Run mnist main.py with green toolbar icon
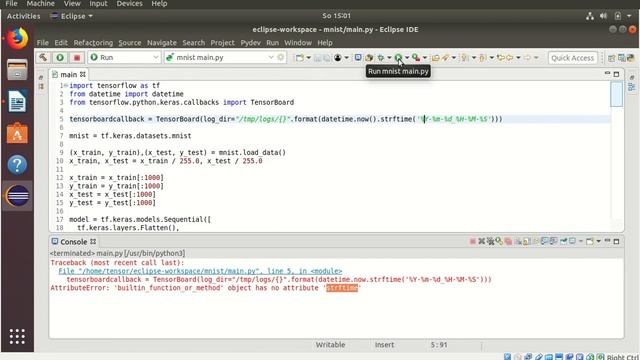The height and width of the screenshot is (360, 640). (398, 58)
